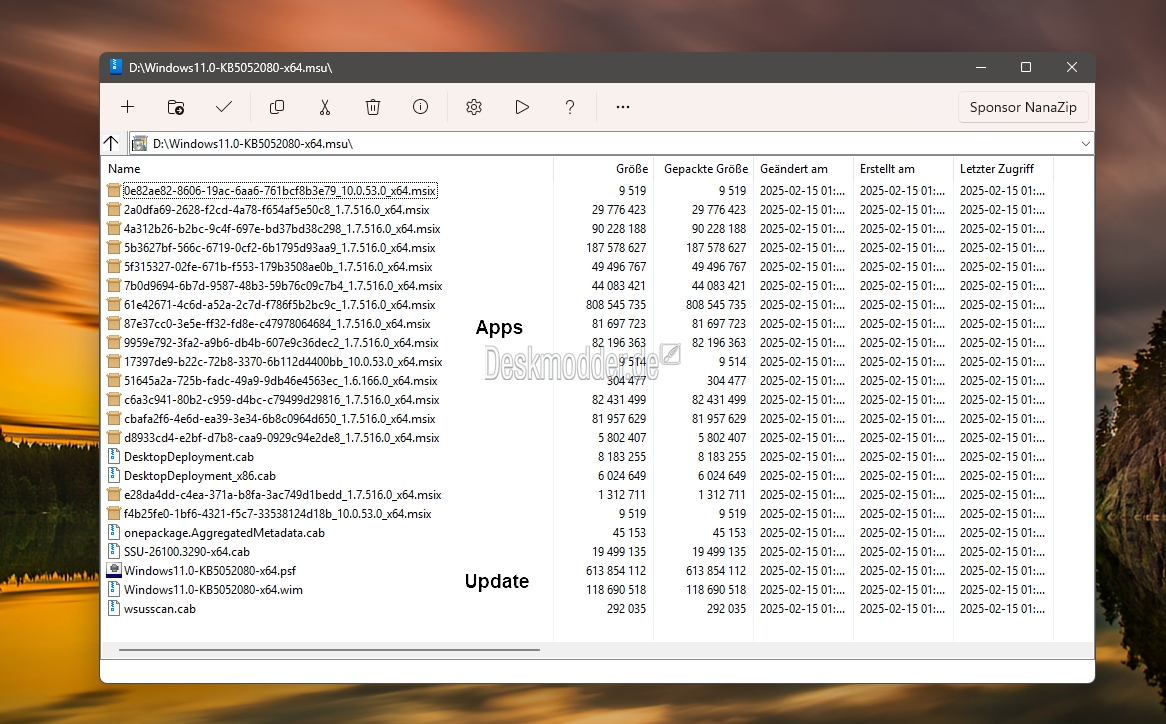Open help with the question mark icon

click(570, 107)
